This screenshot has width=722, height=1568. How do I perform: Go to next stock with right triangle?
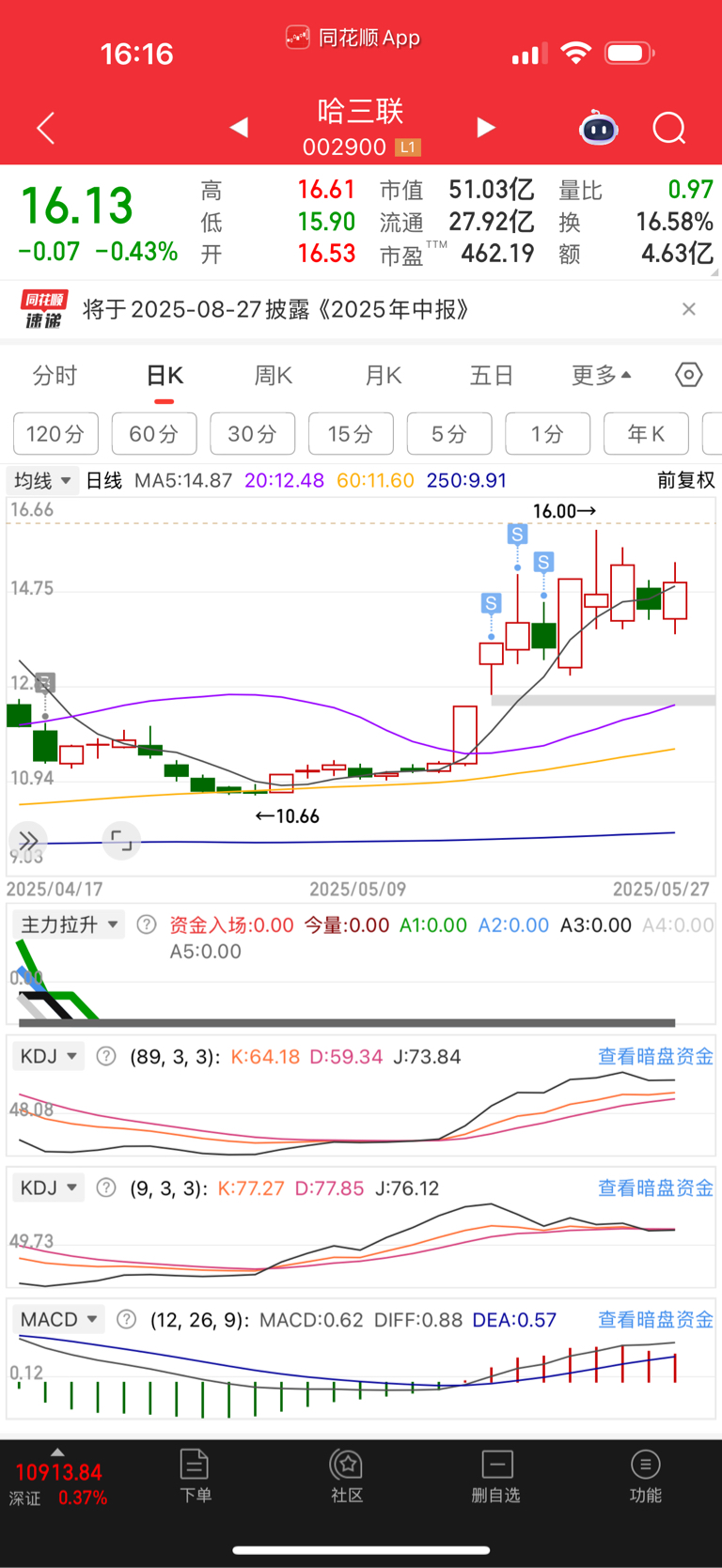coord(485,127)
